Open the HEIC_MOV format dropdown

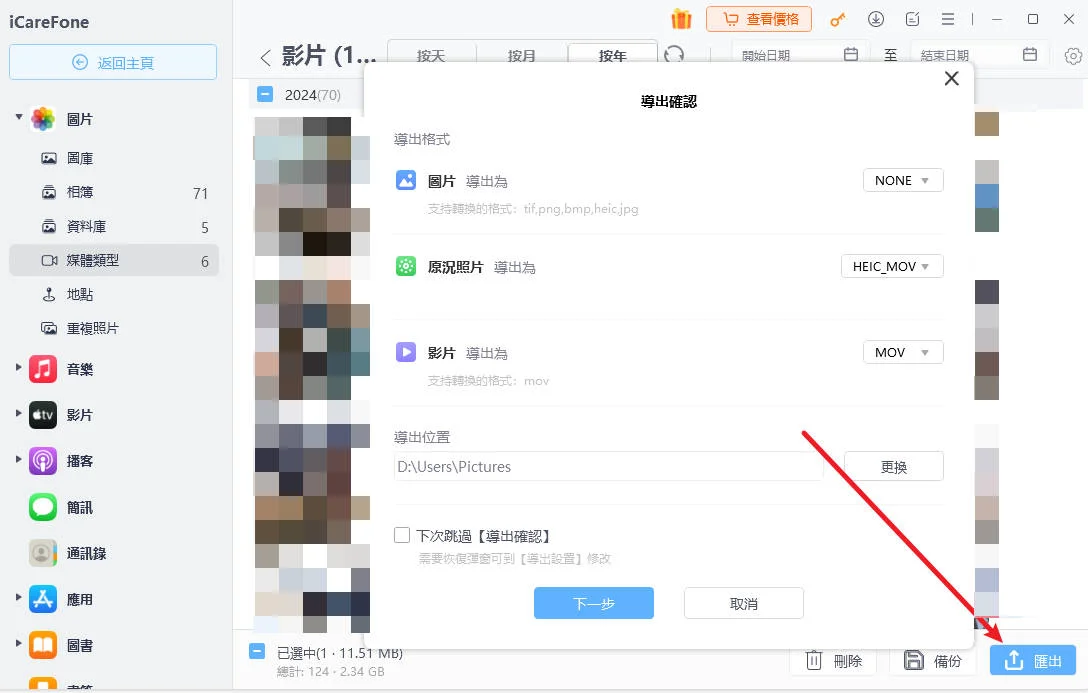[x=892, y=266]
